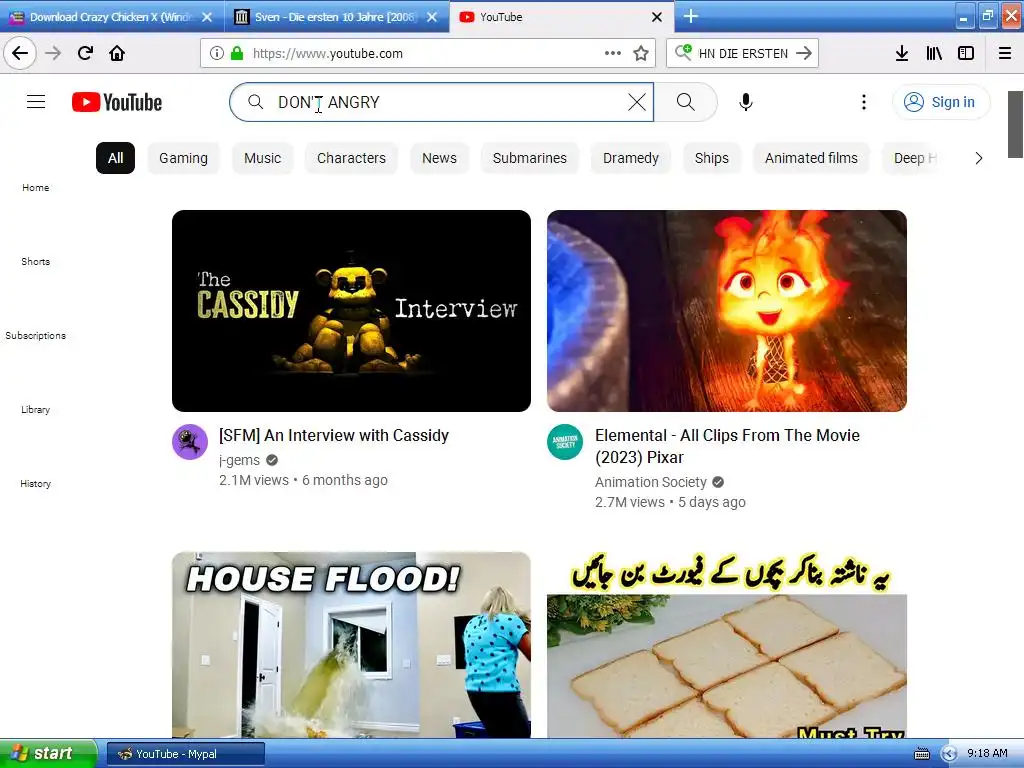
Task: Open The Cassidy Interview video thumbnail
Action: pos(351,311)
